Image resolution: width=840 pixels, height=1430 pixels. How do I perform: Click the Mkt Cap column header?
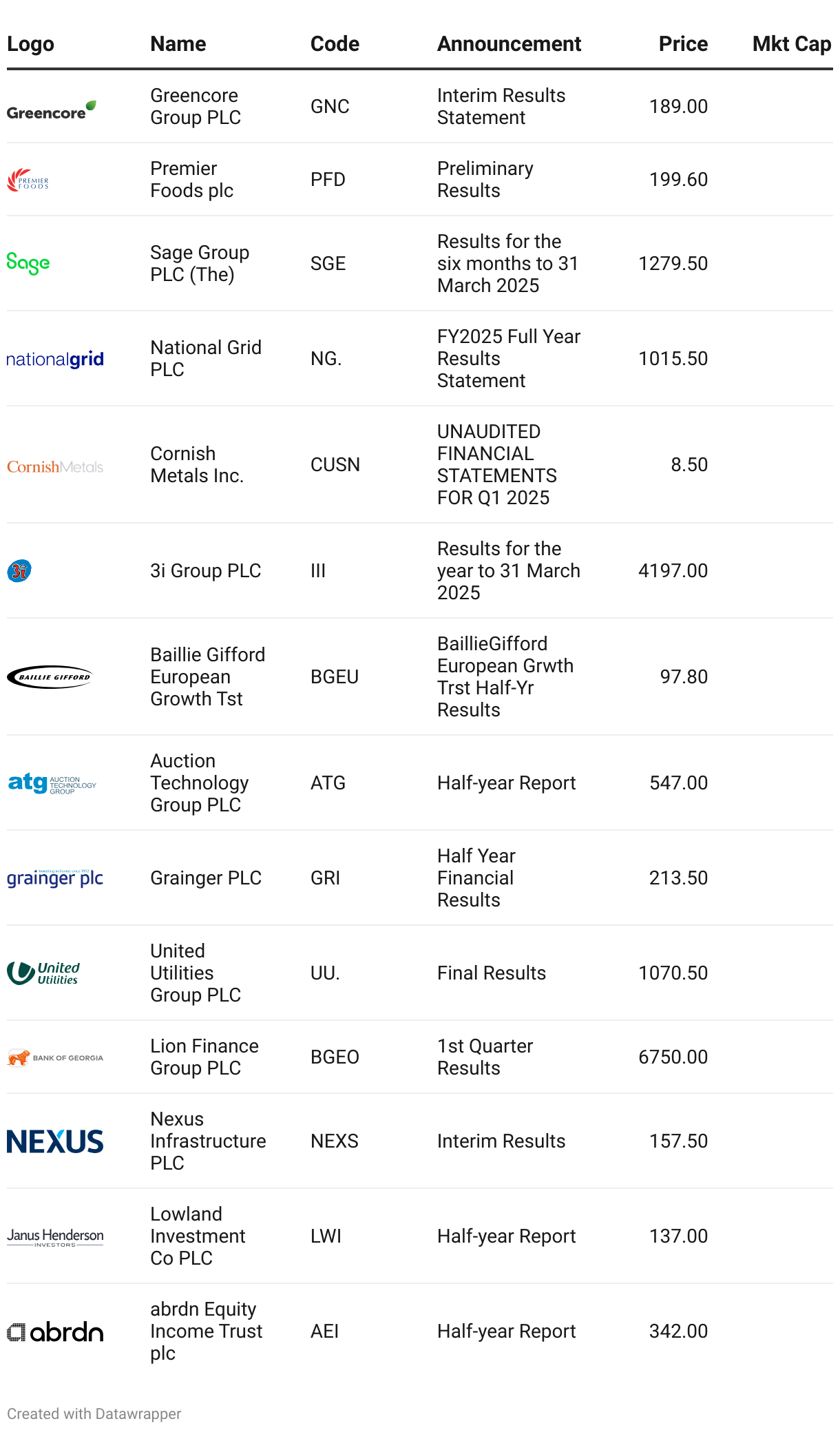click(792, 44)
